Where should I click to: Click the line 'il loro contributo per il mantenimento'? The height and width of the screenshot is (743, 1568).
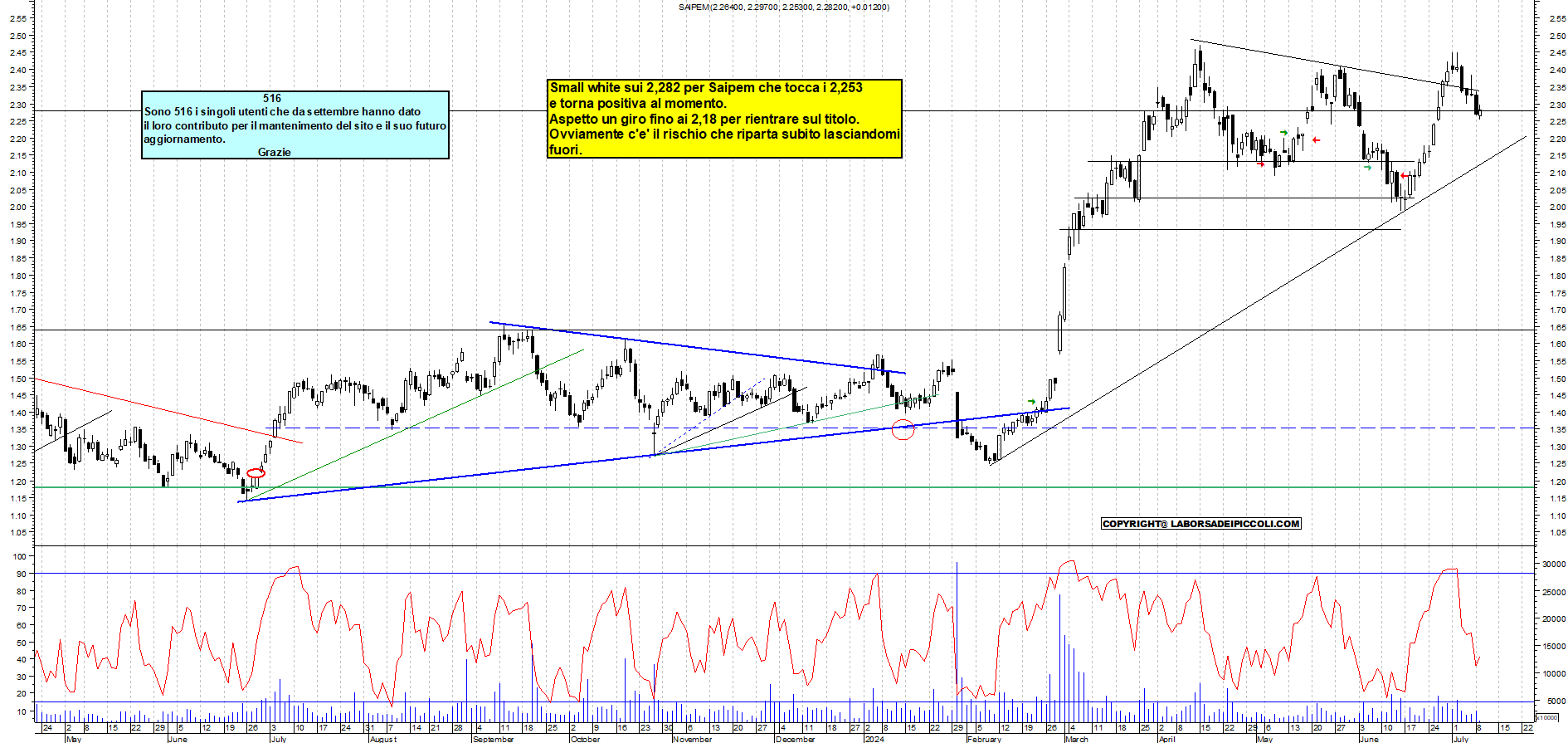coord(295,125)
